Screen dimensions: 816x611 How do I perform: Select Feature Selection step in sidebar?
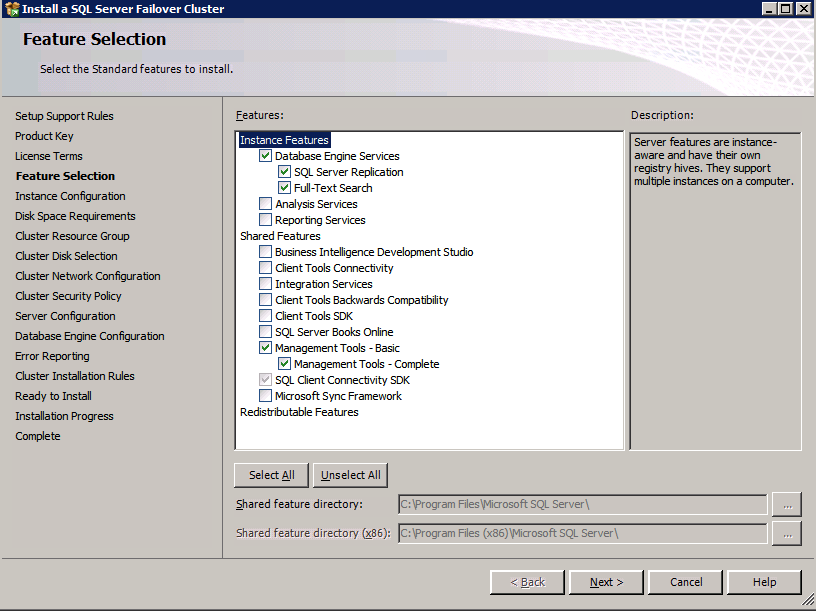click(65, 176)
